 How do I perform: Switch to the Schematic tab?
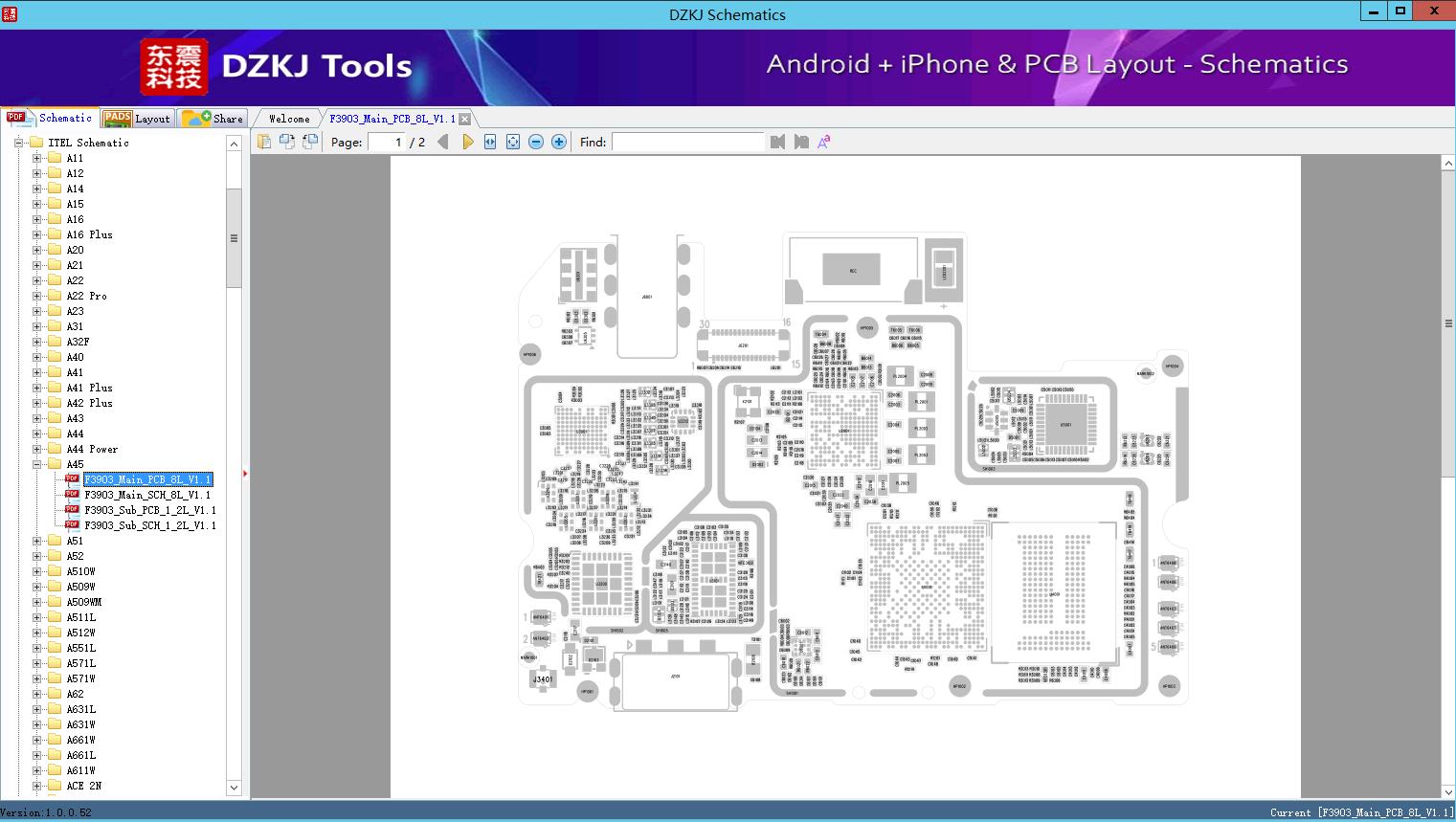[x=50, y=118]
